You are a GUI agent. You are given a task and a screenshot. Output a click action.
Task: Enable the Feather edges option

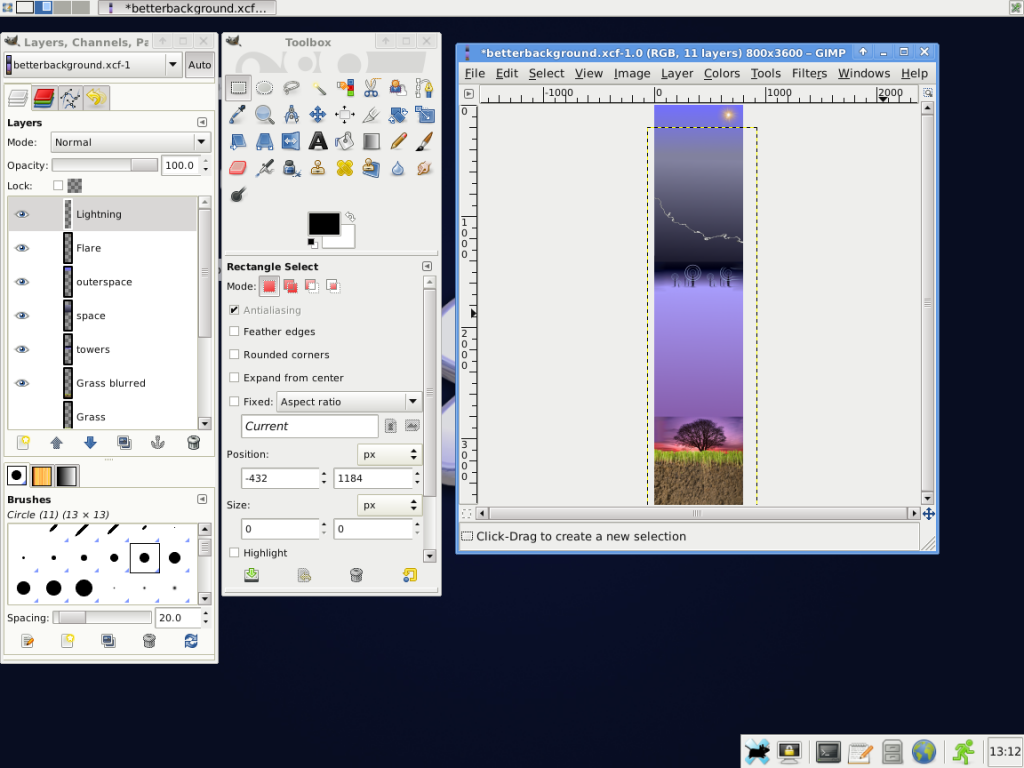pos(234,331)
